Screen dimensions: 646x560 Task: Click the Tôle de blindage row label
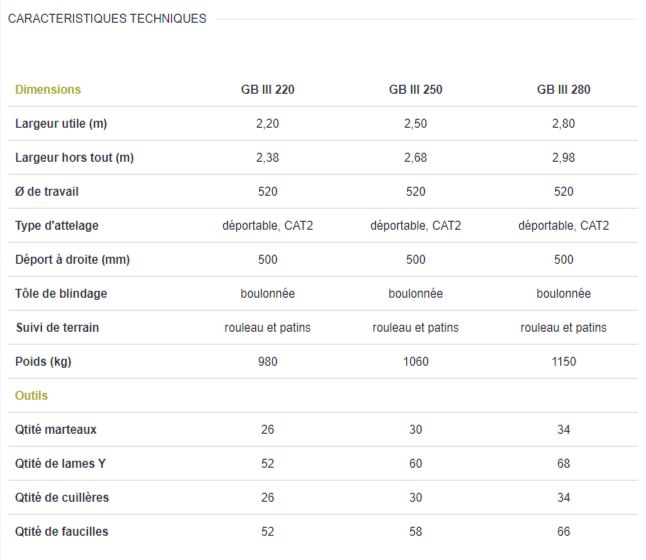click(61, 293)
